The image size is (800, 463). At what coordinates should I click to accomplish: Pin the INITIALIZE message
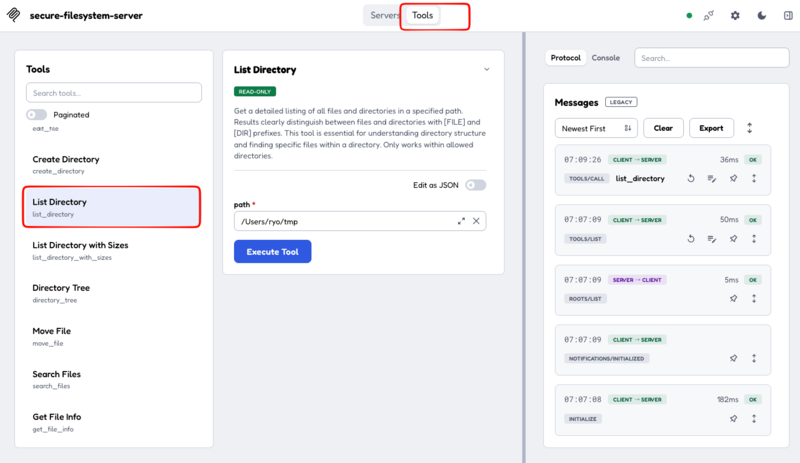point(733,419)
